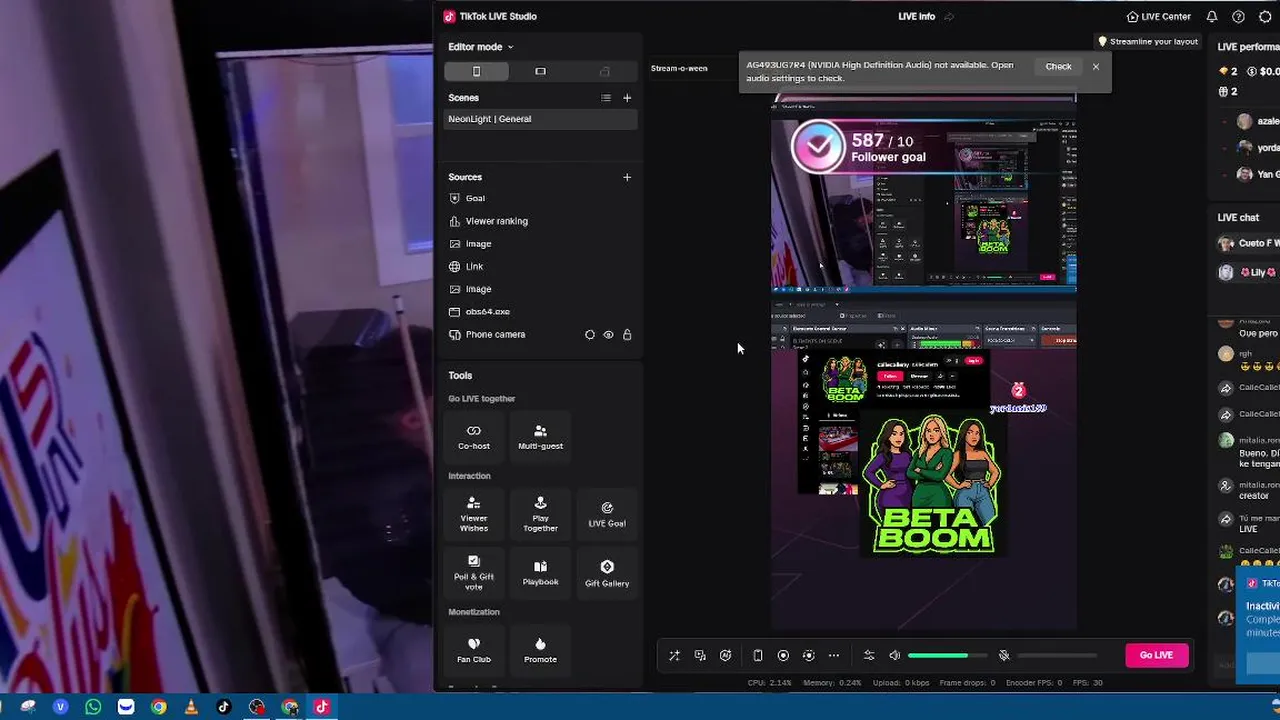Toggle Phone camera lock icon

pyautogui.click(x=627, y=335)
